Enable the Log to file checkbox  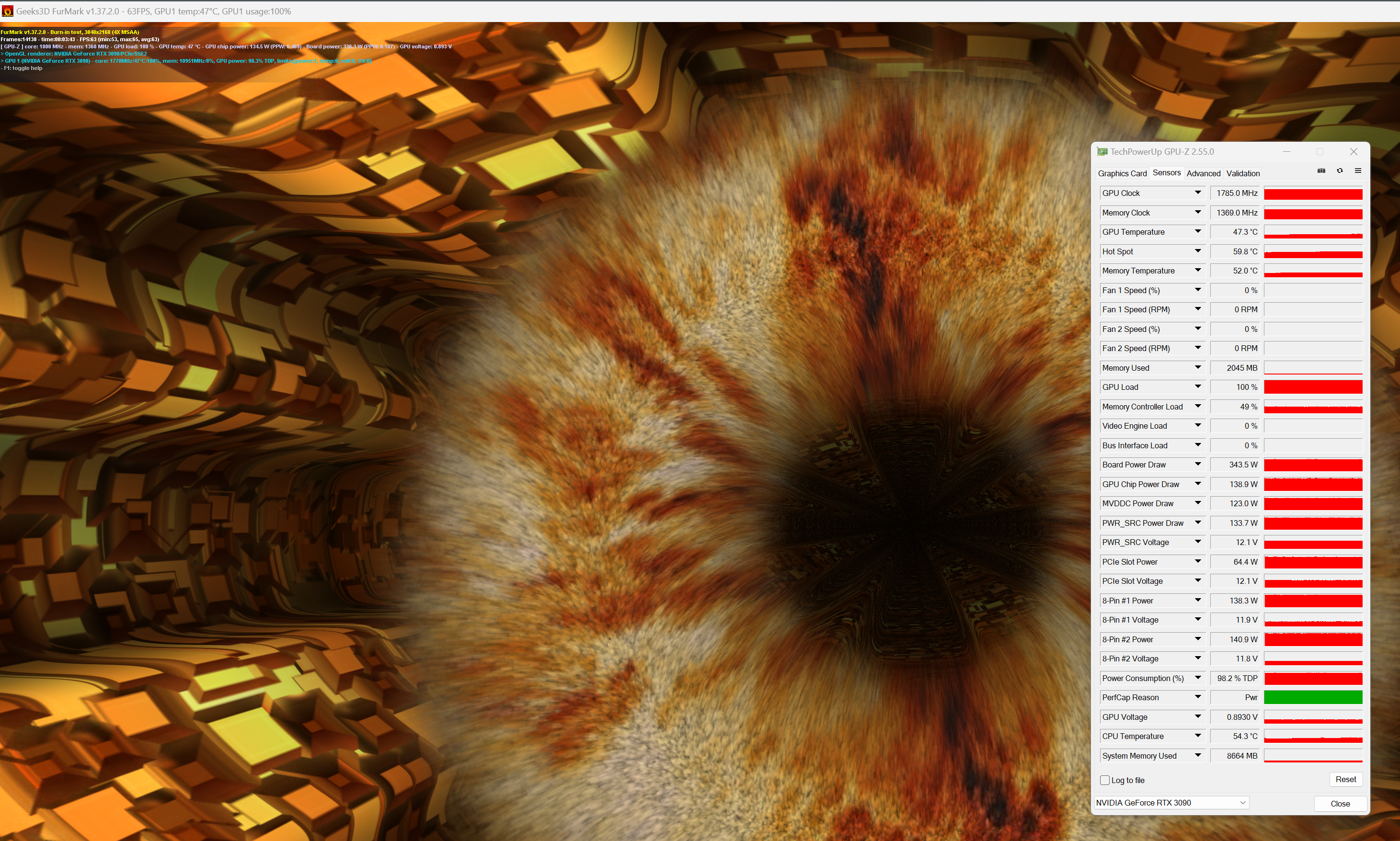click(1105, 780)
